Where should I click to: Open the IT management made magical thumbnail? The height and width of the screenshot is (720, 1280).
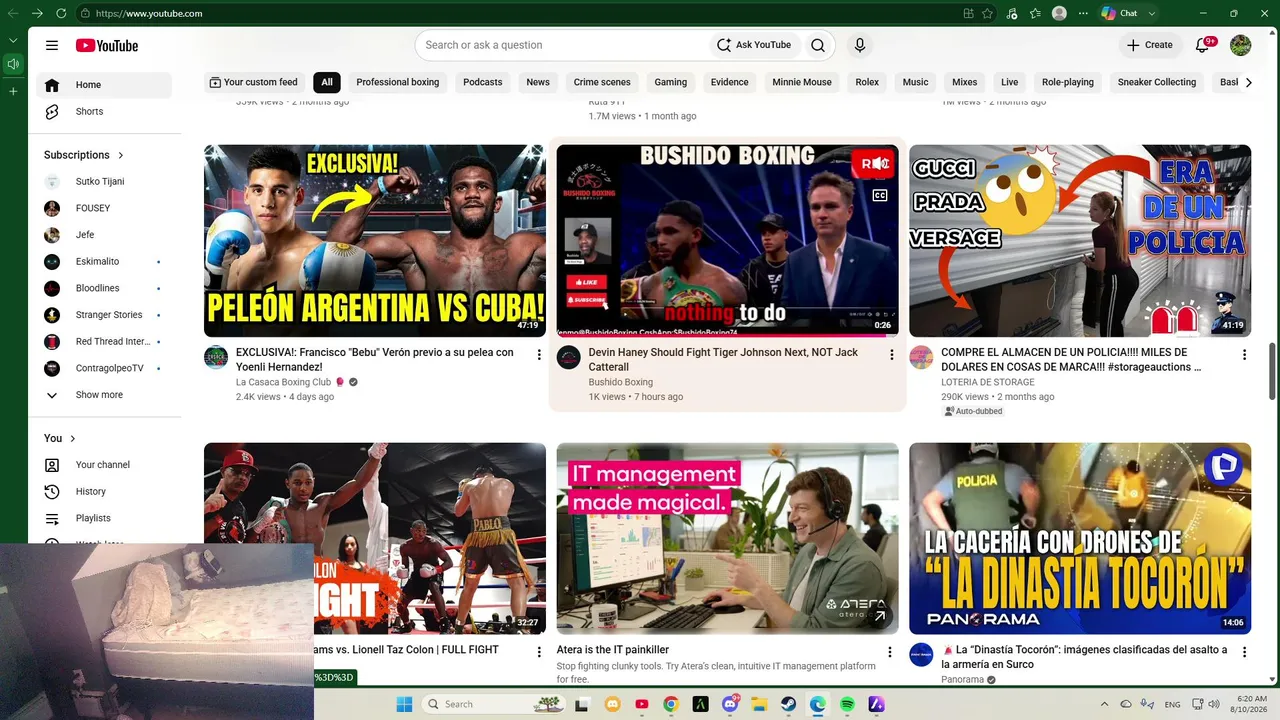(x=727, y=539)
